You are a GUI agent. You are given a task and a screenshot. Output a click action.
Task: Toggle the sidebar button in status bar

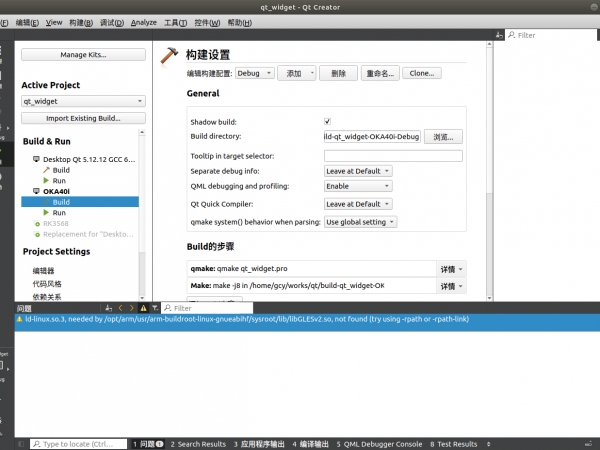[21, 443]
